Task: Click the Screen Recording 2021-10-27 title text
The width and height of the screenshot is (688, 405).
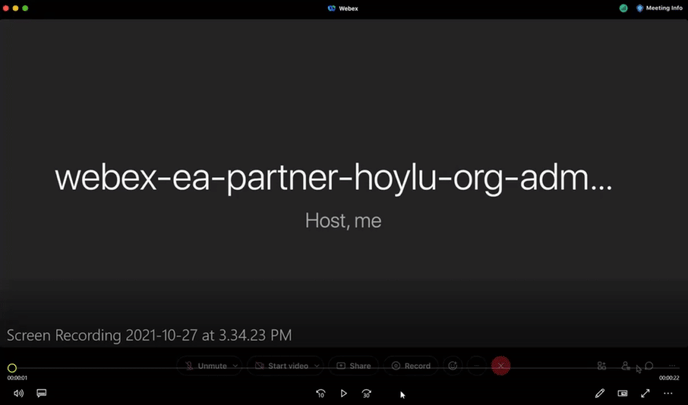Action: (x=149, y=335)
